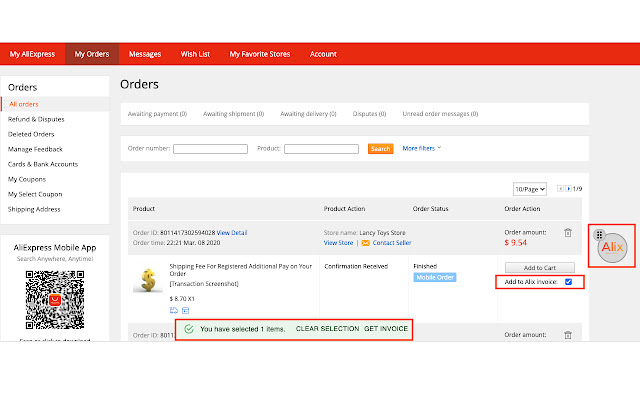This screenshot has height=400, width=640.
Task: Click the Order number input field
Action: (x=210, y=149)
